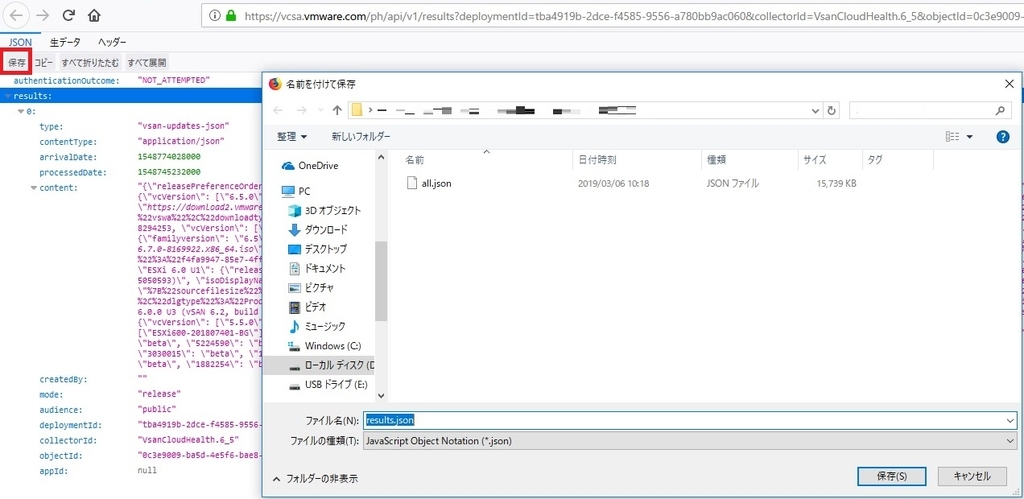Click the 15,739 KB size cell
This screenshot has height=499, width=1024.
click(x=836, y=184)
